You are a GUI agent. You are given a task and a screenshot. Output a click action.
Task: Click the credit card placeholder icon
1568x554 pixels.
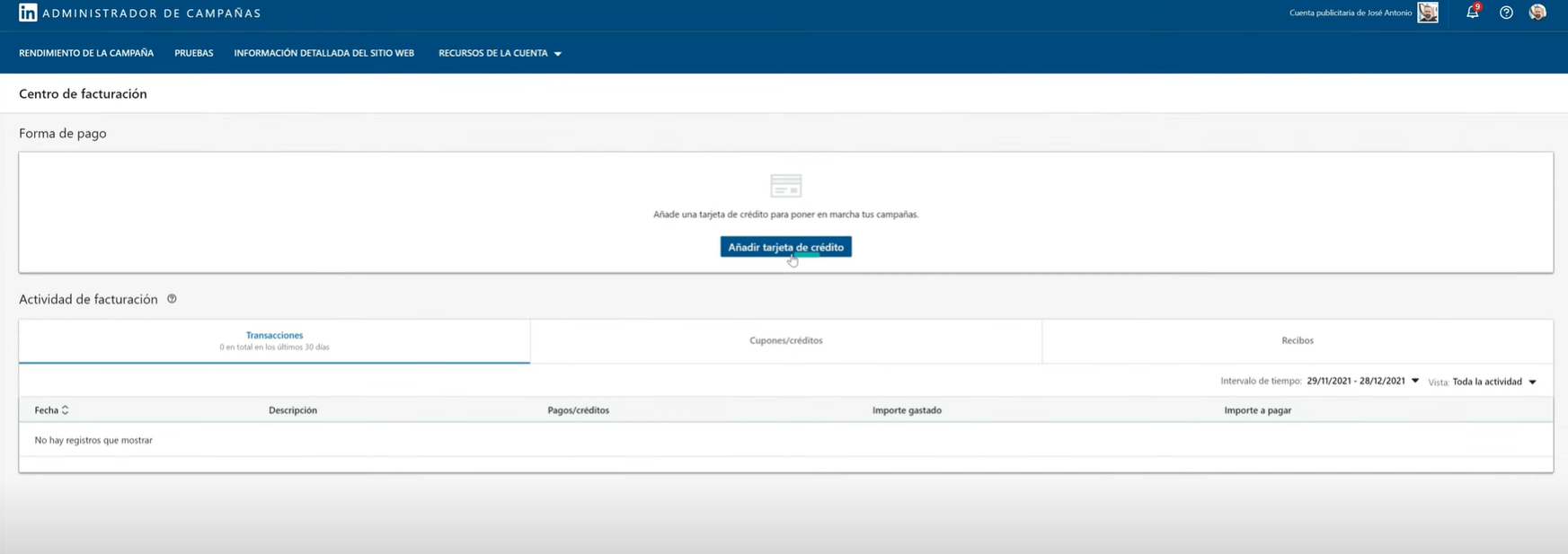(x=785, y=186)
